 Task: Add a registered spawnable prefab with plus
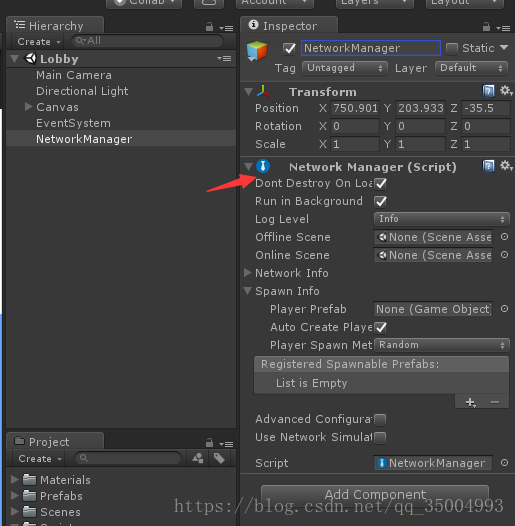point(470,402)
